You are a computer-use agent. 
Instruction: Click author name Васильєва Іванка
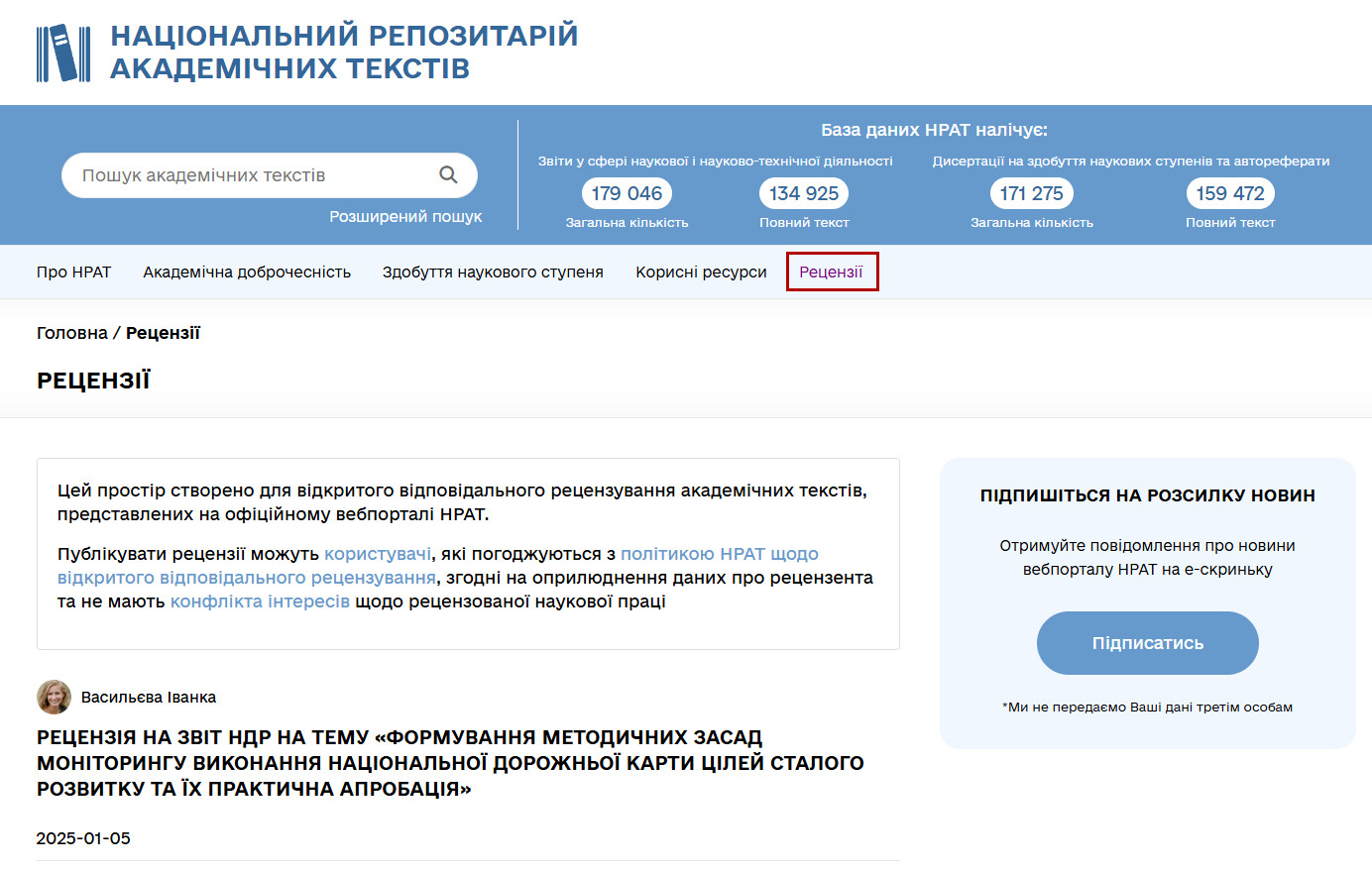[149, 697]
